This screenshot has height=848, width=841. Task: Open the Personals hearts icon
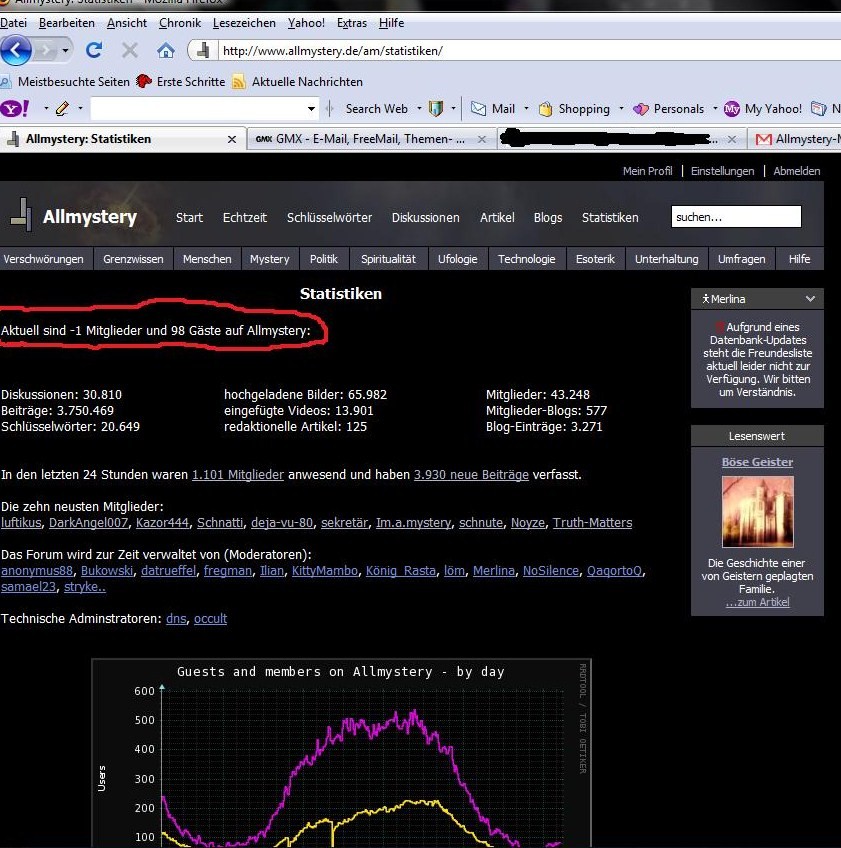tap(641, 109)
